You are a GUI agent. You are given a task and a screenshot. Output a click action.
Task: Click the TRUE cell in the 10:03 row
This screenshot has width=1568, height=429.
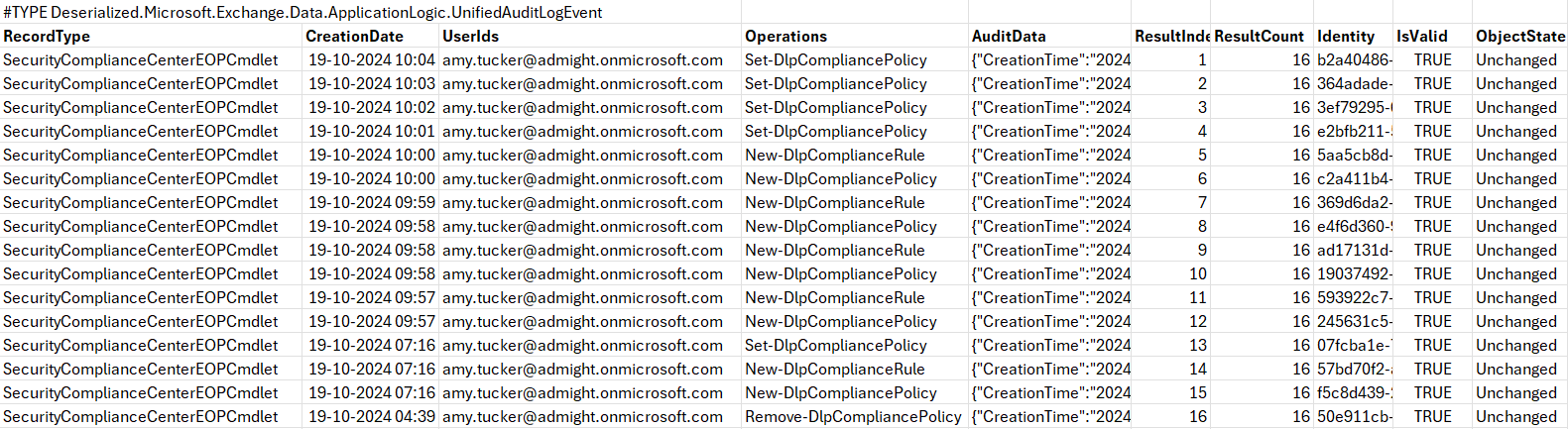tap(1433, 84)
